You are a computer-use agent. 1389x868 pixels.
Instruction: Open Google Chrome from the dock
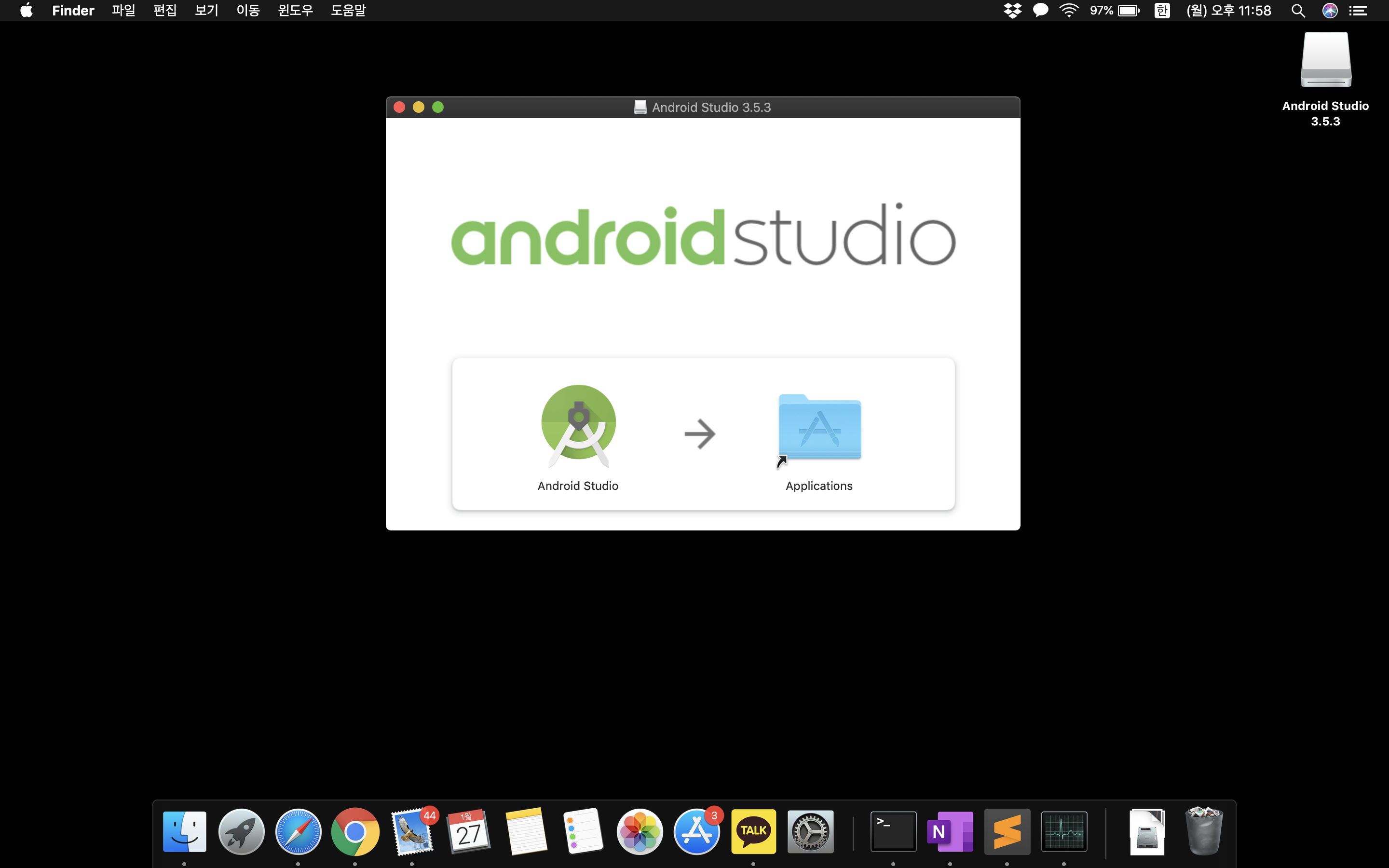tap(355, 831)
